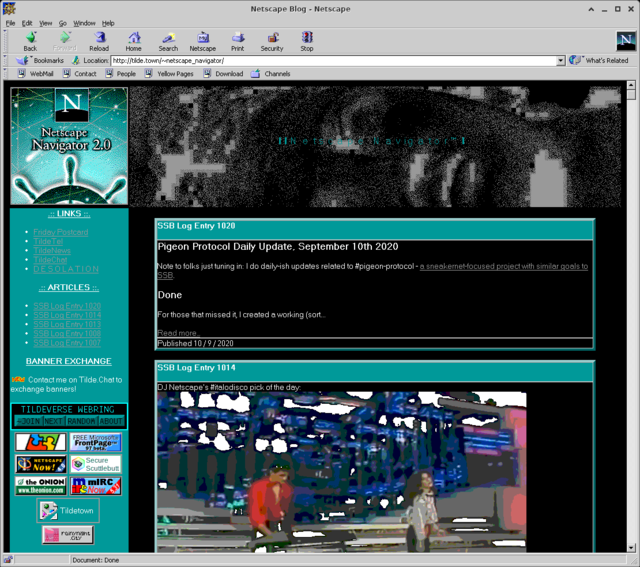Click Read more under Pigeon Protocol post
640x567 pixels.
click(178, 333)
